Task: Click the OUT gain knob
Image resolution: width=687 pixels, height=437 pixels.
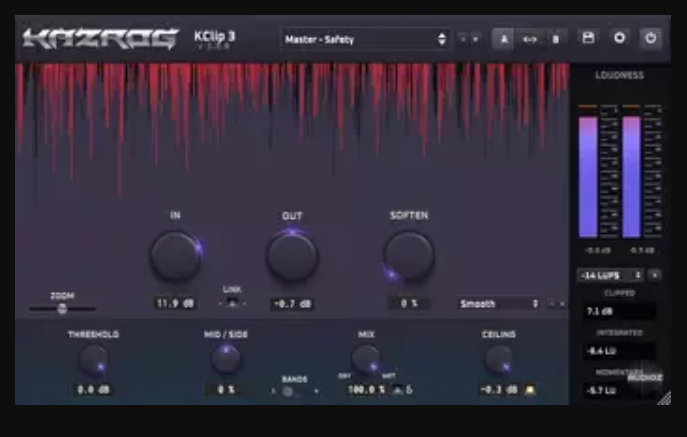Action: [x=292, y=256]
